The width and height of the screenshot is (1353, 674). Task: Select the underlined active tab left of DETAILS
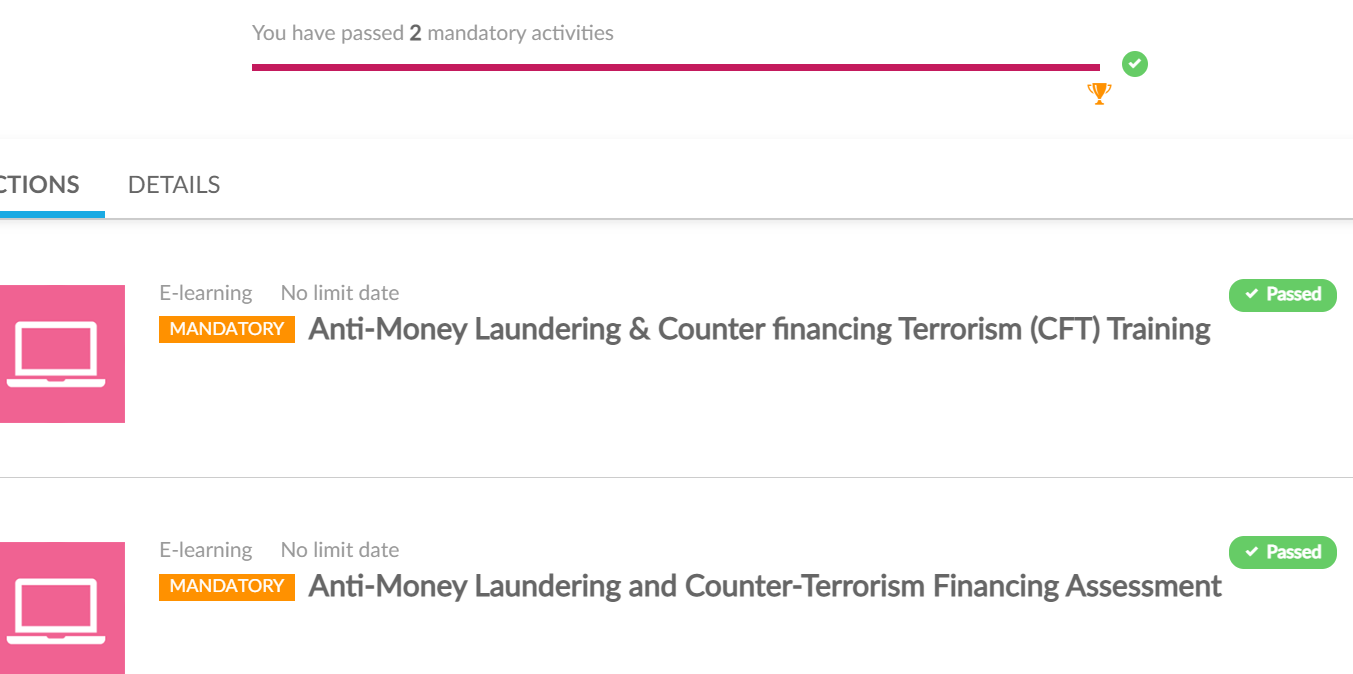tap(40, 185)
